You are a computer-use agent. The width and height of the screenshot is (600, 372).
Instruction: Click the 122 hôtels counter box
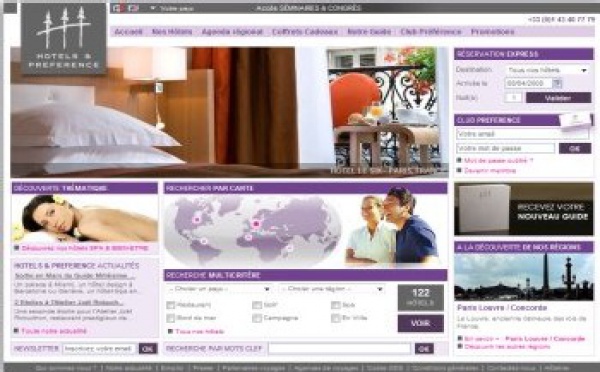click(421, 297)
